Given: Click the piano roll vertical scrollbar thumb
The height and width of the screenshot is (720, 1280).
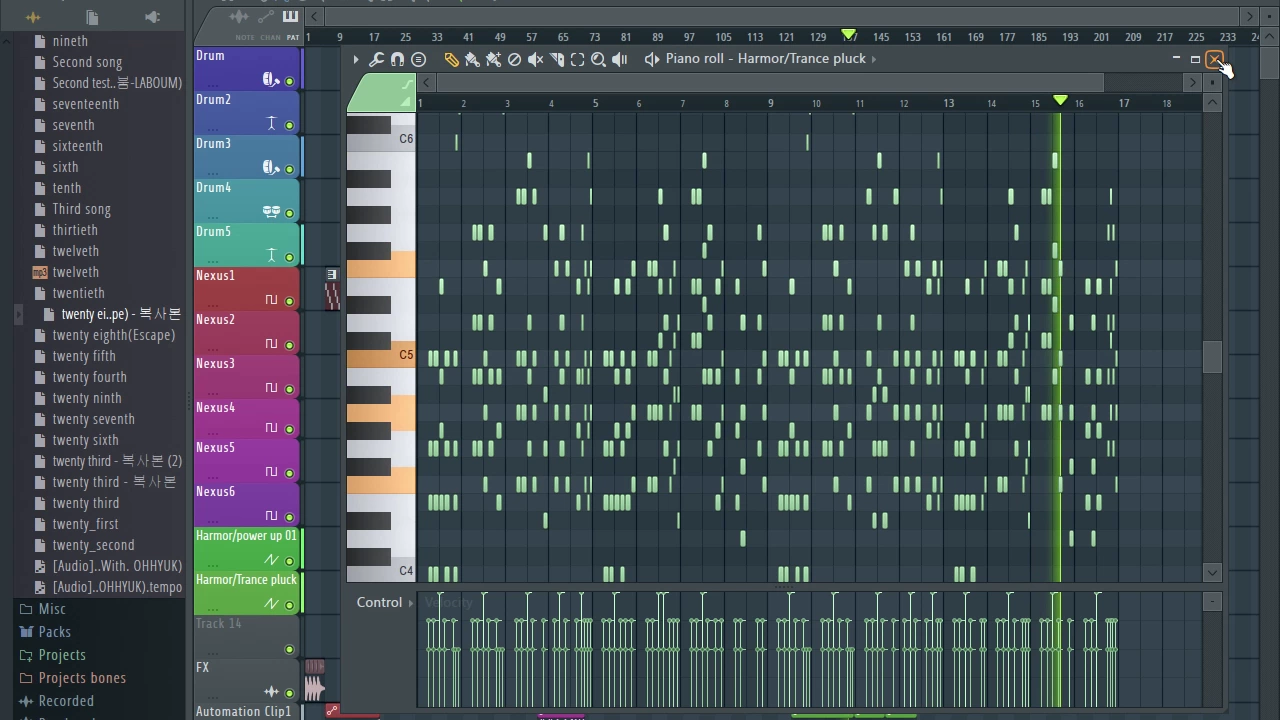Looking at the screenshot, I should (1213, 357).
